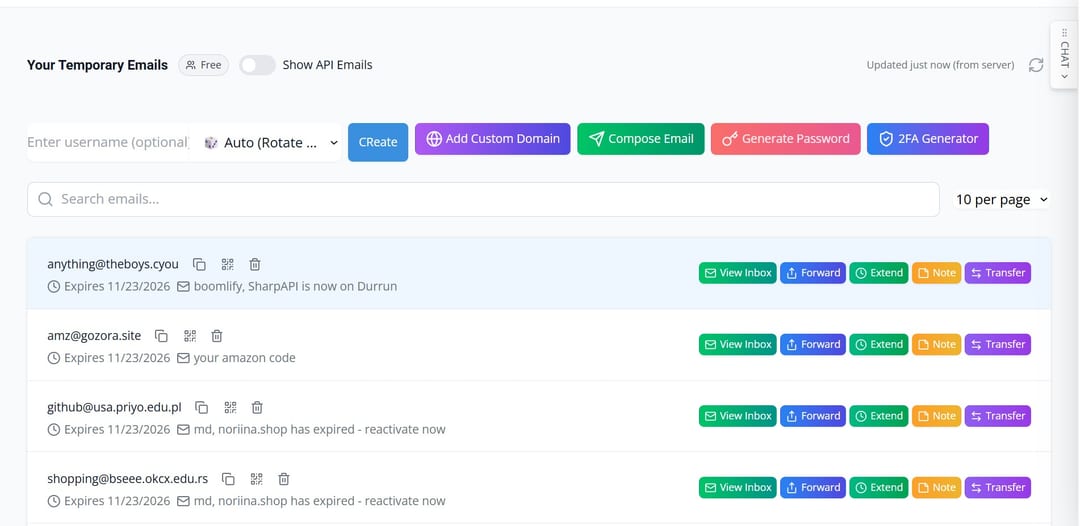Extend shopping@bseee.okcx.edu.rs expiry
Viewport: 1080px width, 526px height.
point(879,487)
